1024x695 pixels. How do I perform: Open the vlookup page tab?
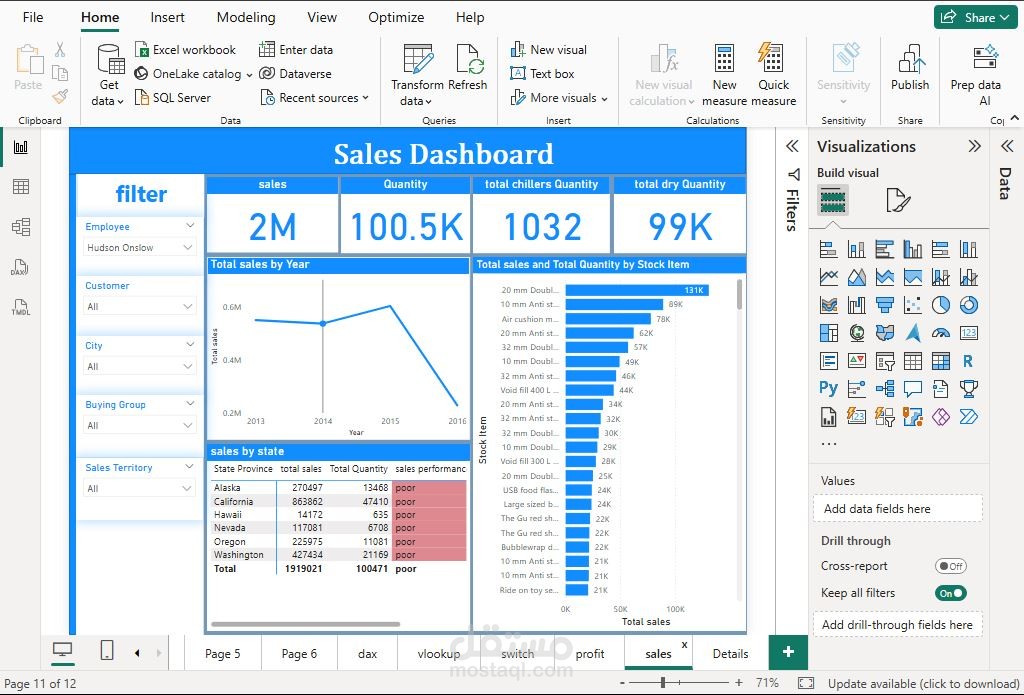[439, 654]
